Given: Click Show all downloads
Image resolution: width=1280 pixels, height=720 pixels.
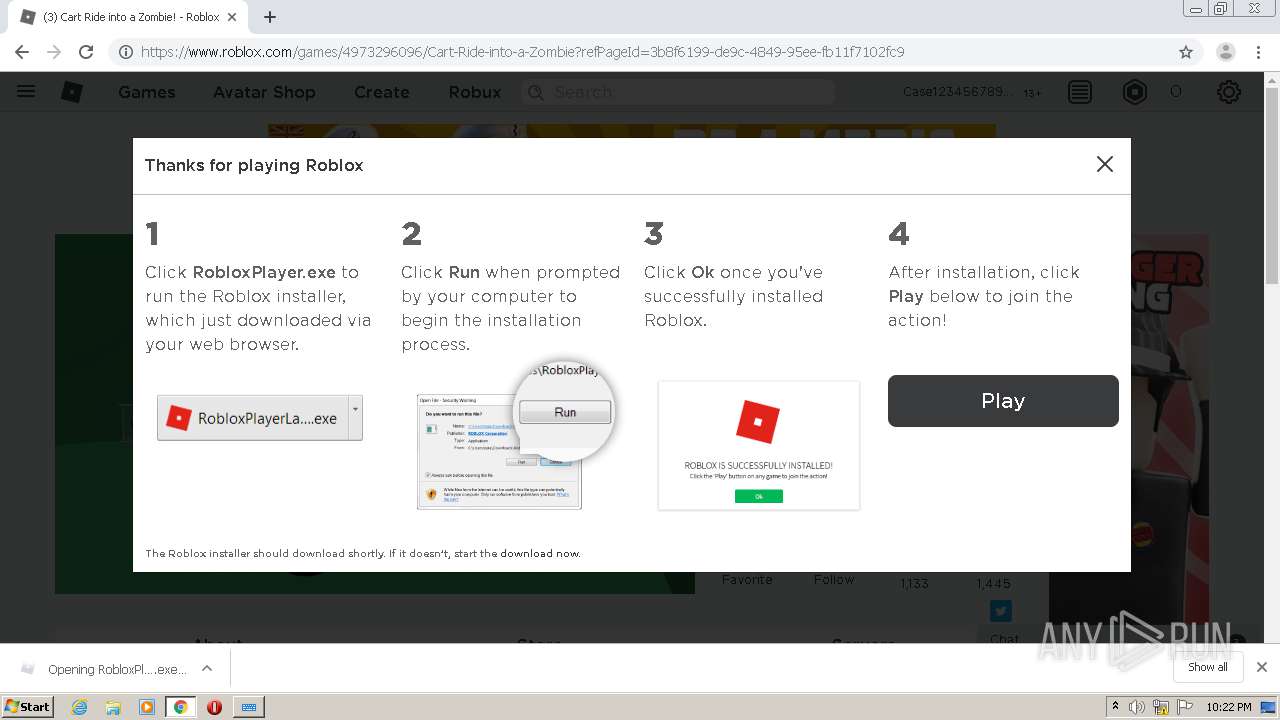Looking at the screenshot, I should 1208,667.
